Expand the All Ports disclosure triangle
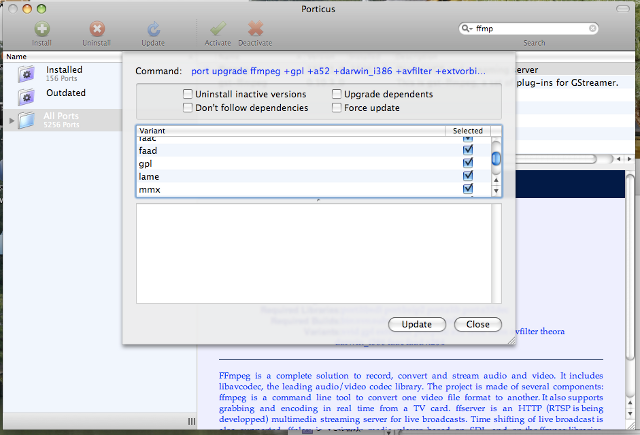 [x=11, y=120]
